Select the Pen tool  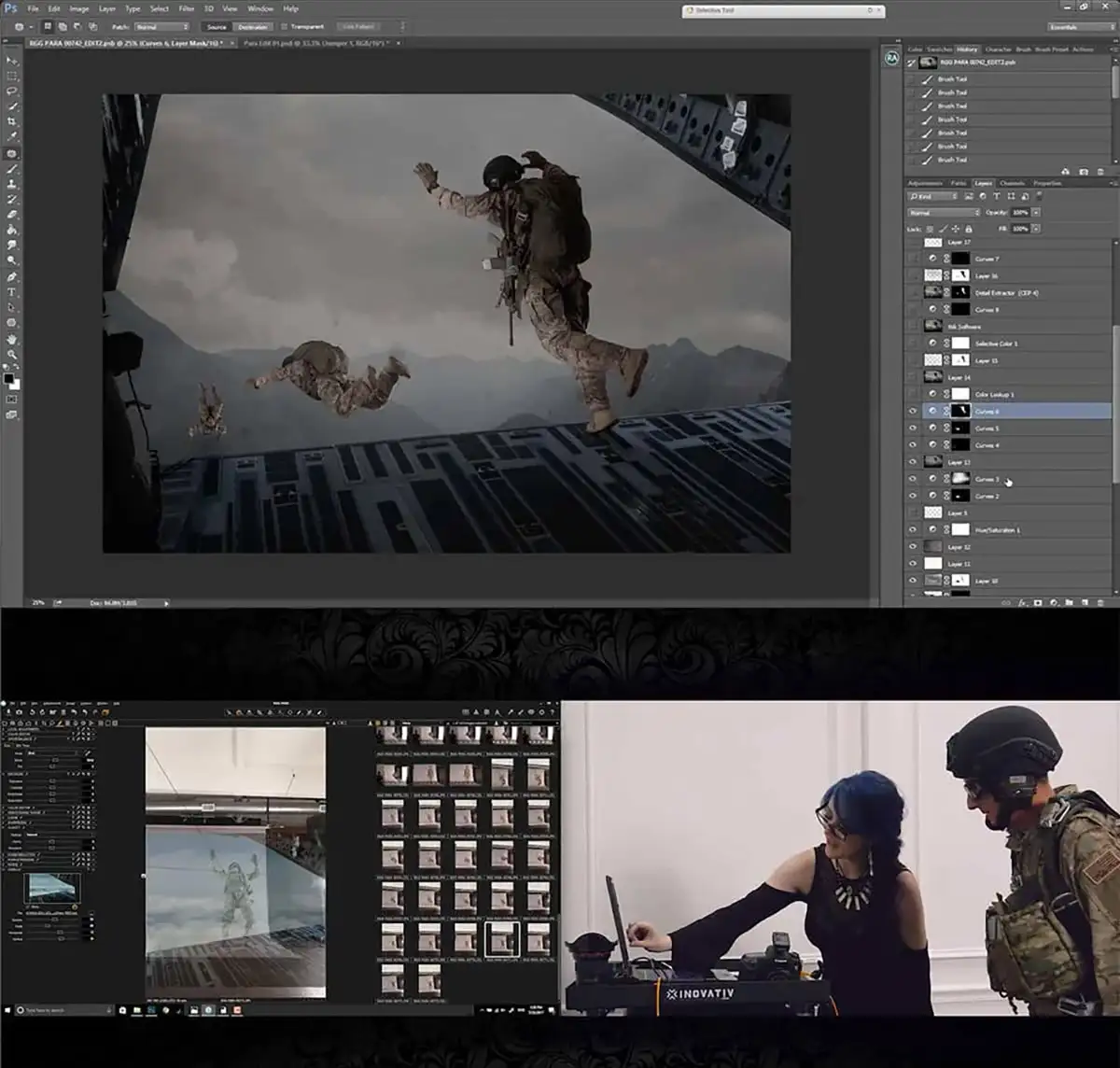point(12,277)
